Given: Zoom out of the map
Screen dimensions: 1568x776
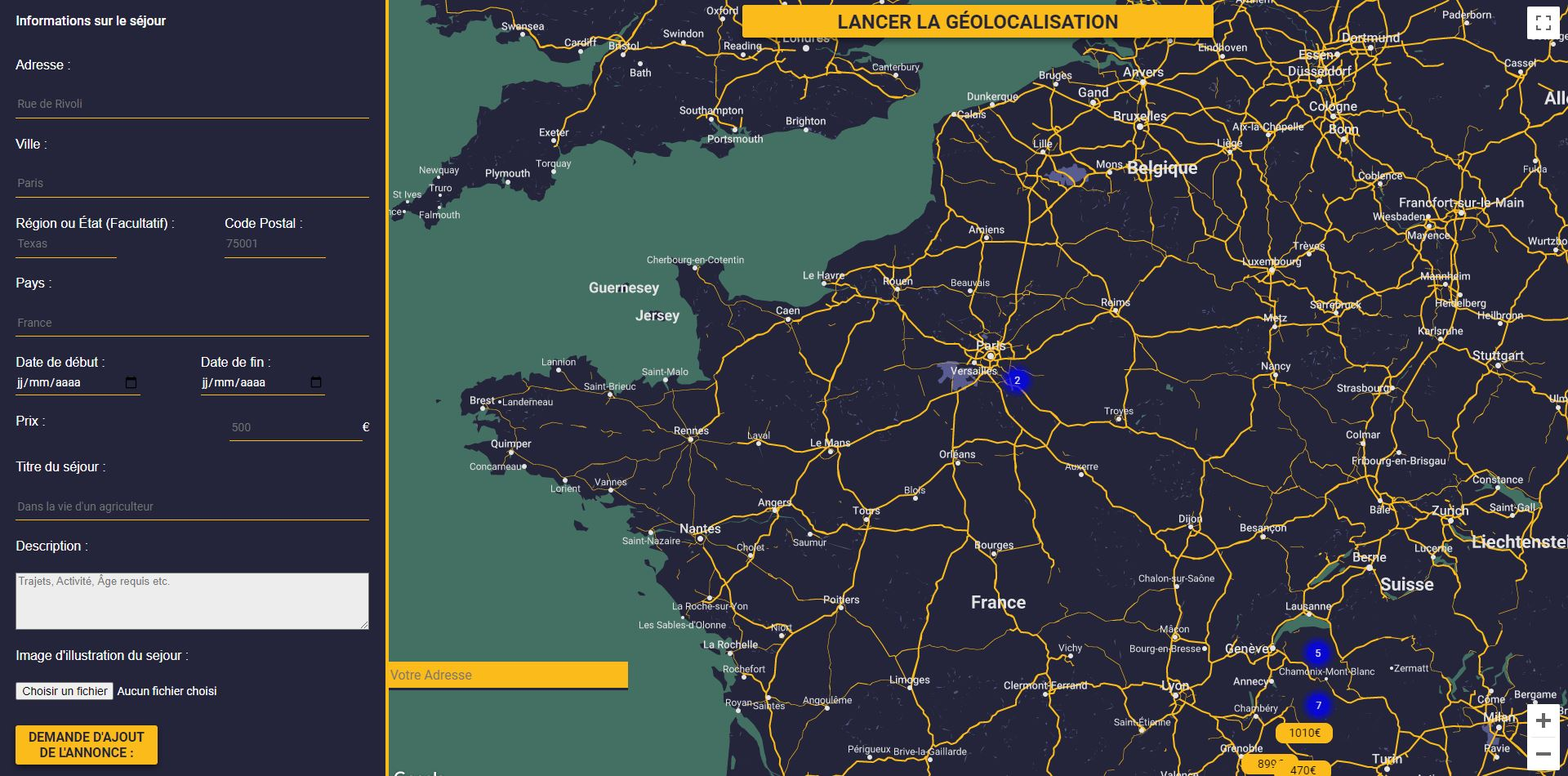Looking at the screenshot, I should tap(1543, 753).
